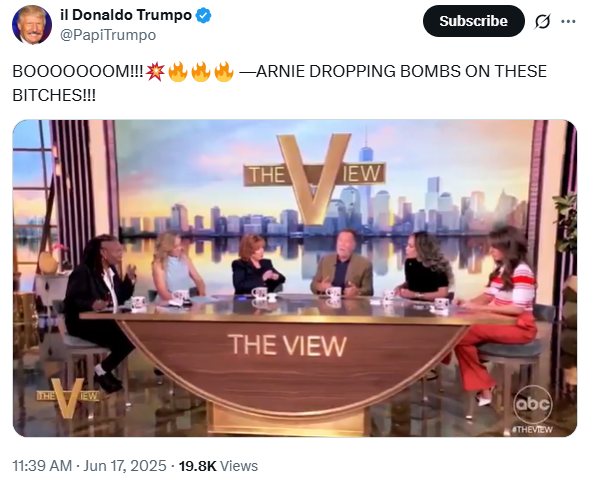Viewport: 590px width, 479px height.
Task: Open the Grok slashed-circle icon
Action: tap(542, 21)
